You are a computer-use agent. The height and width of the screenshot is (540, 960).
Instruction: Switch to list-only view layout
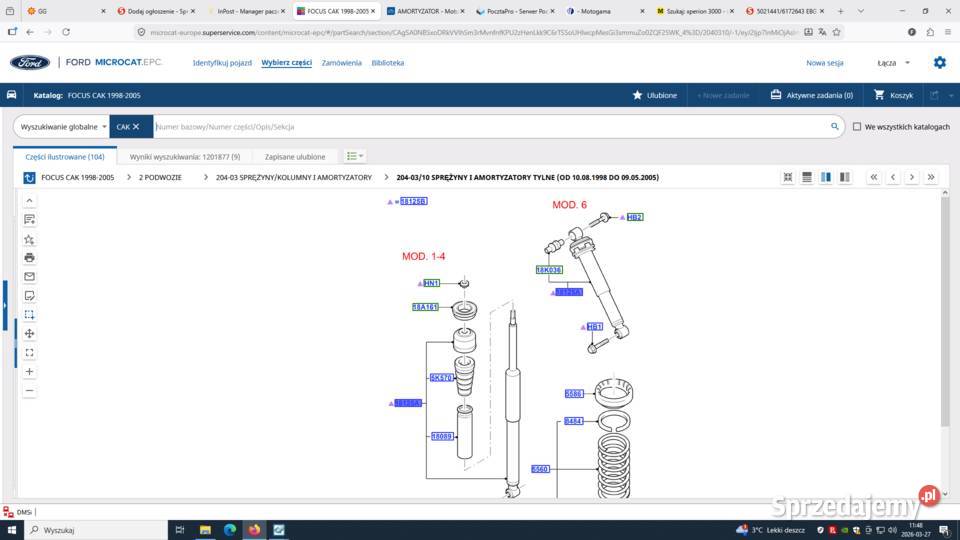point(807,177)
